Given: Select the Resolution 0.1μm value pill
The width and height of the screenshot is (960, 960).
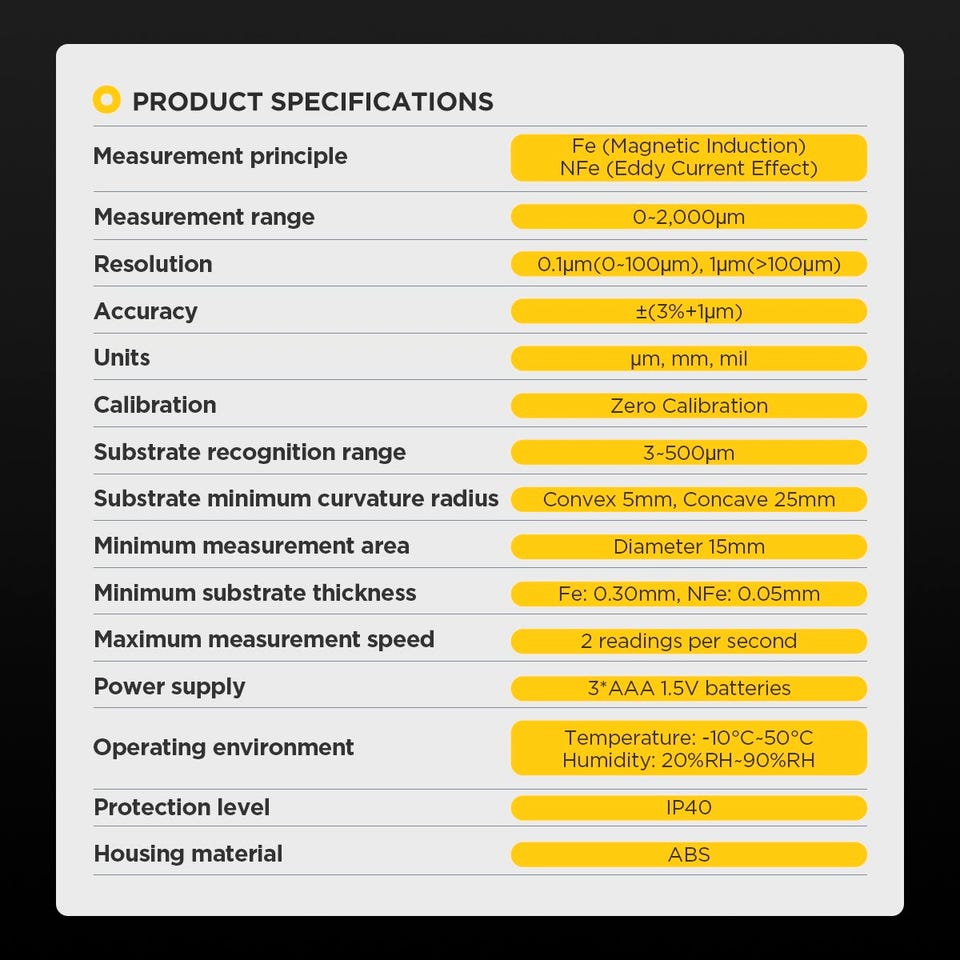Looking at the screenshot, I should click(x=689, y=264).
